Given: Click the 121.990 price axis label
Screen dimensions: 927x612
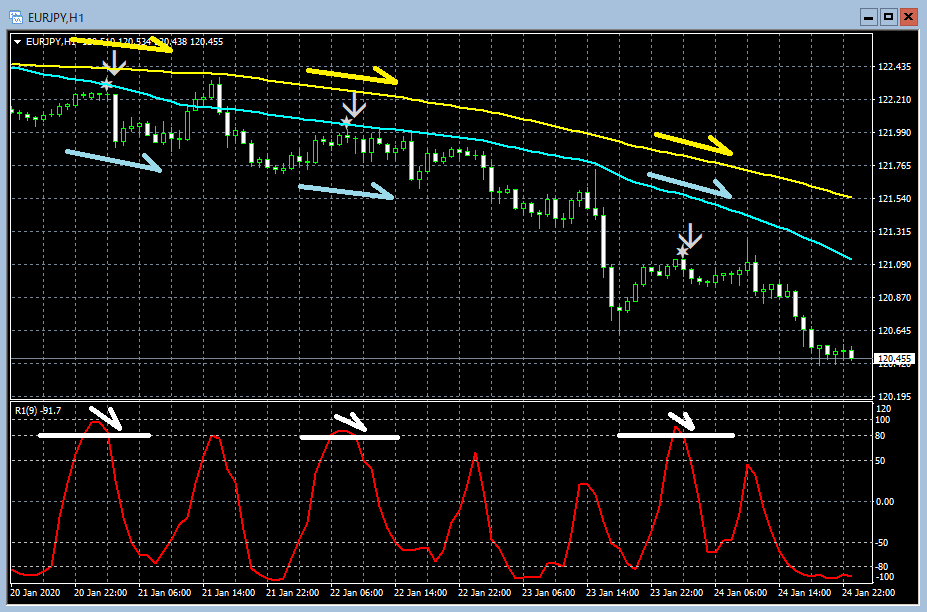Looking at the screenshot, I should click(x=894, y=132).
